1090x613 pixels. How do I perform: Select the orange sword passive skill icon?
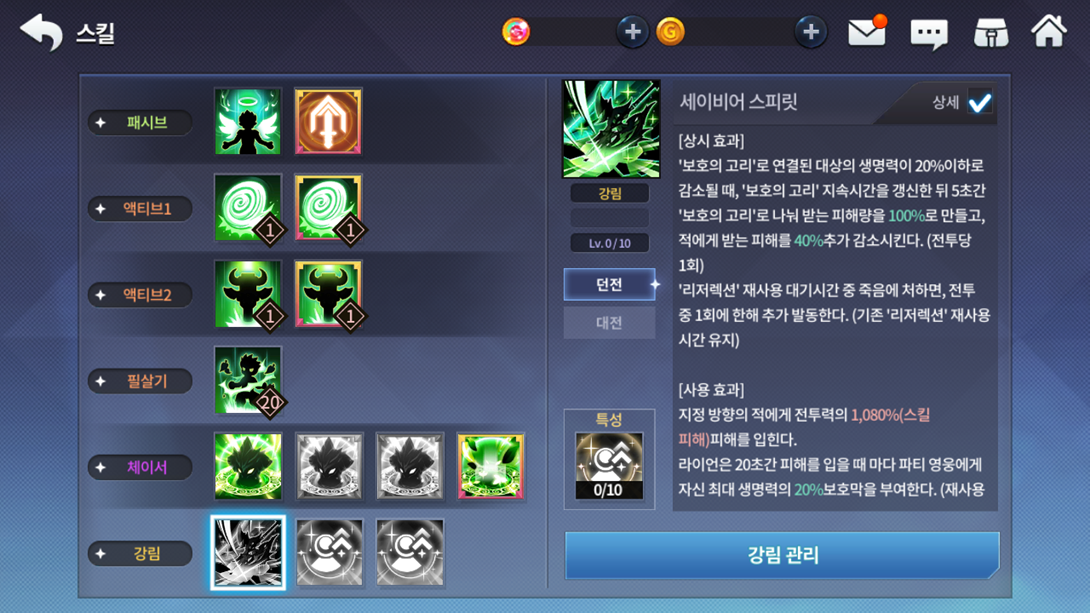tap(328, 121)
